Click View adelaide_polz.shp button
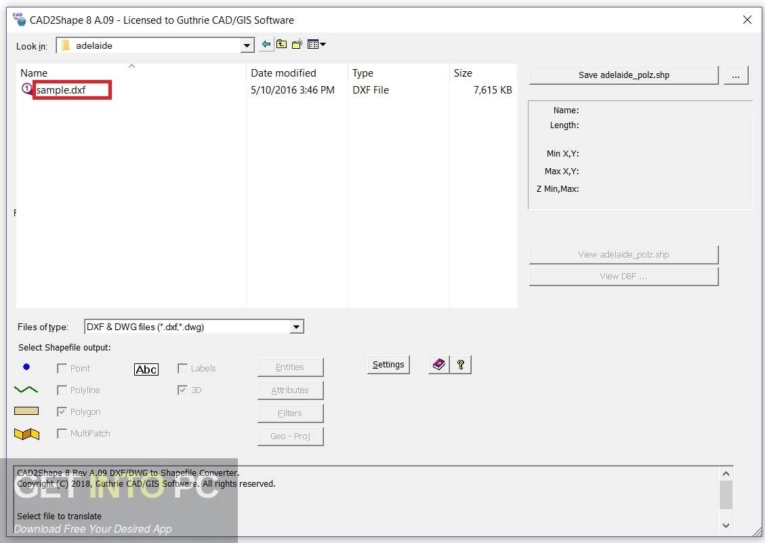This screenshot has width=765, height=543. pos(624,255)
